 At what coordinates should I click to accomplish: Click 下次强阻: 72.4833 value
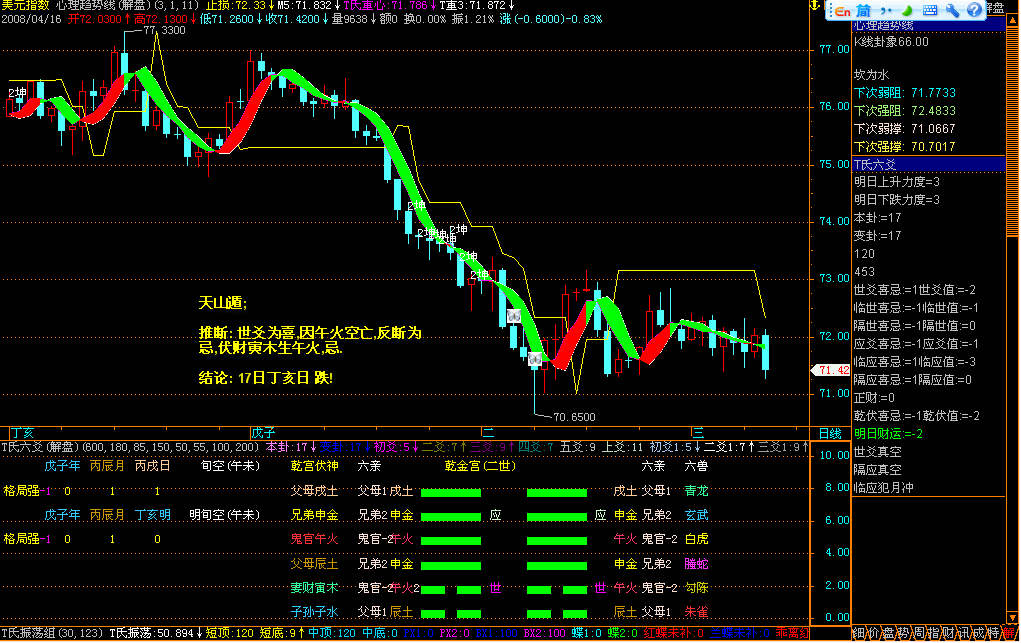point(904,111)
